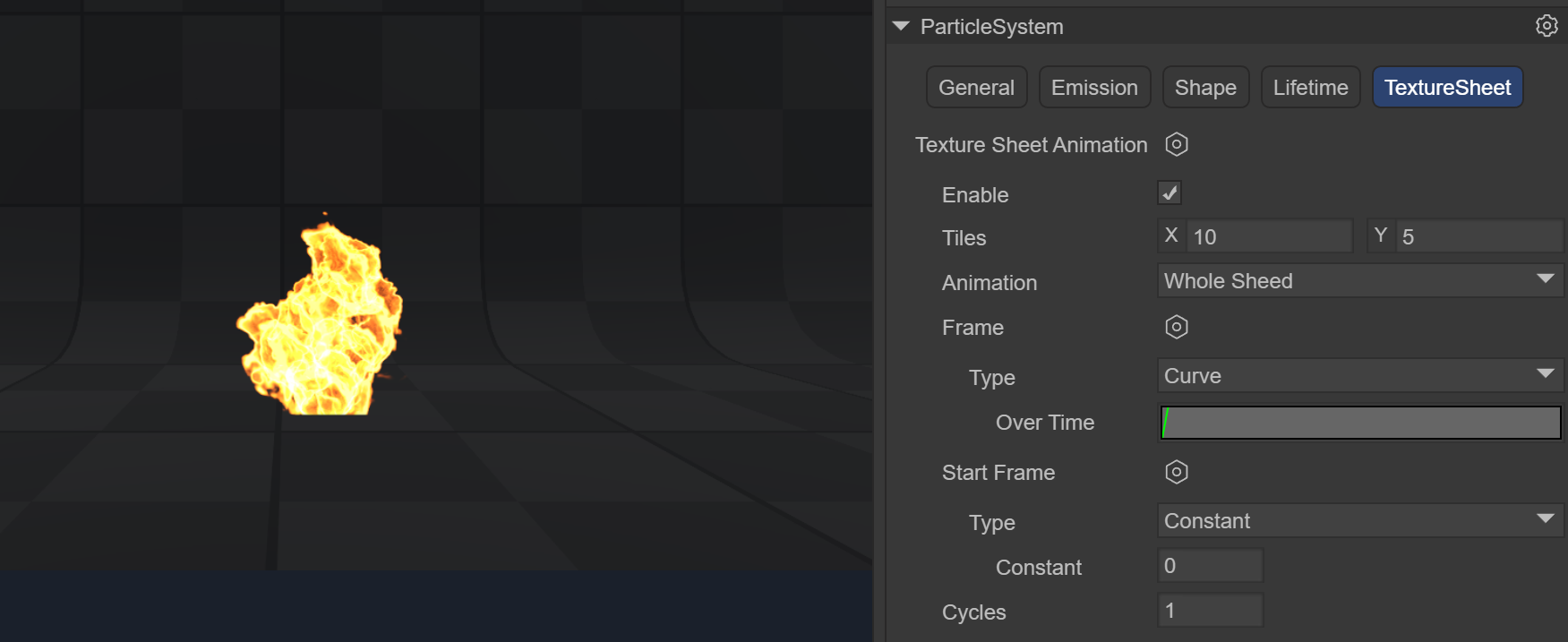Viewport: 1568px width, 642px height.
Task: Uncheck the Enable checkbox
Action: tap(1170, 193)
